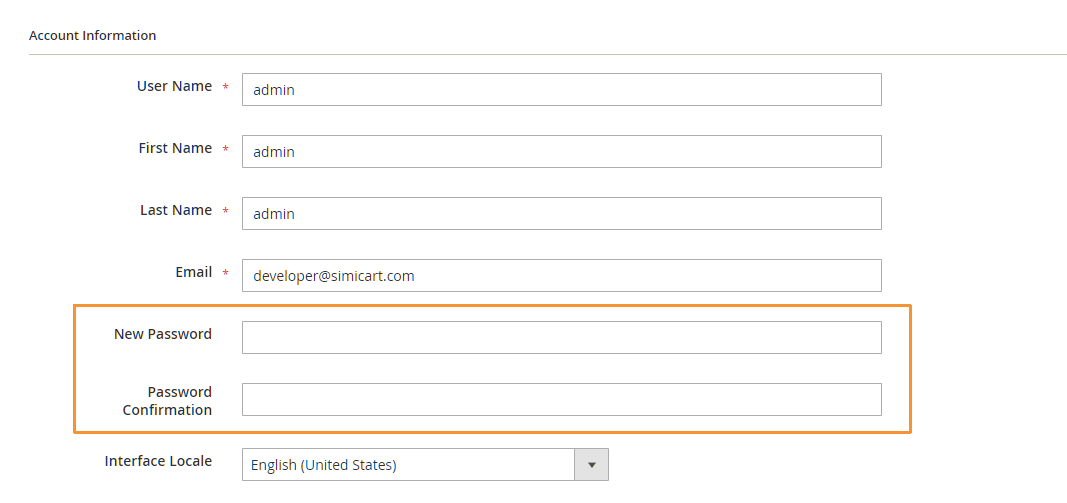Click the "New Password" label text
This screenshot has width=1067, height=503.
pos(163,334)
